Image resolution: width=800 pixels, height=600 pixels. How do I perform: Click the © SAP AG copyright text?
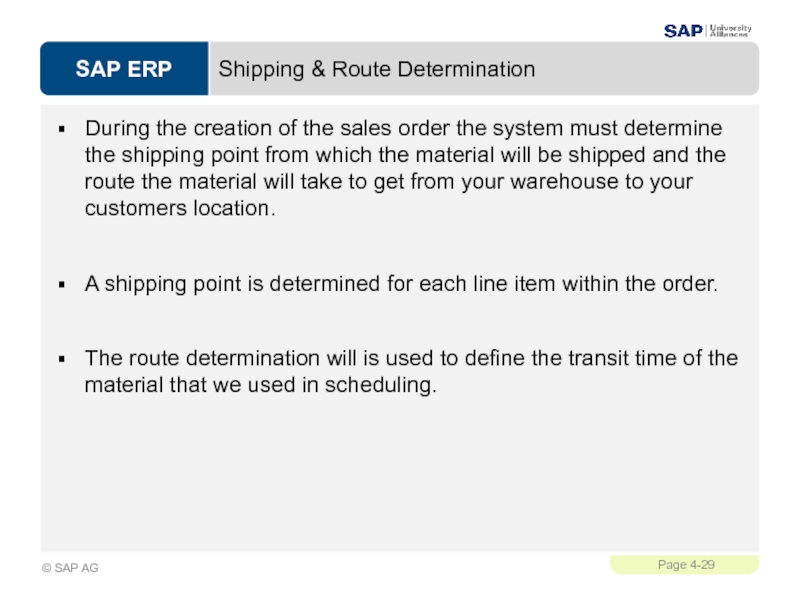click(x=70, y=568)
